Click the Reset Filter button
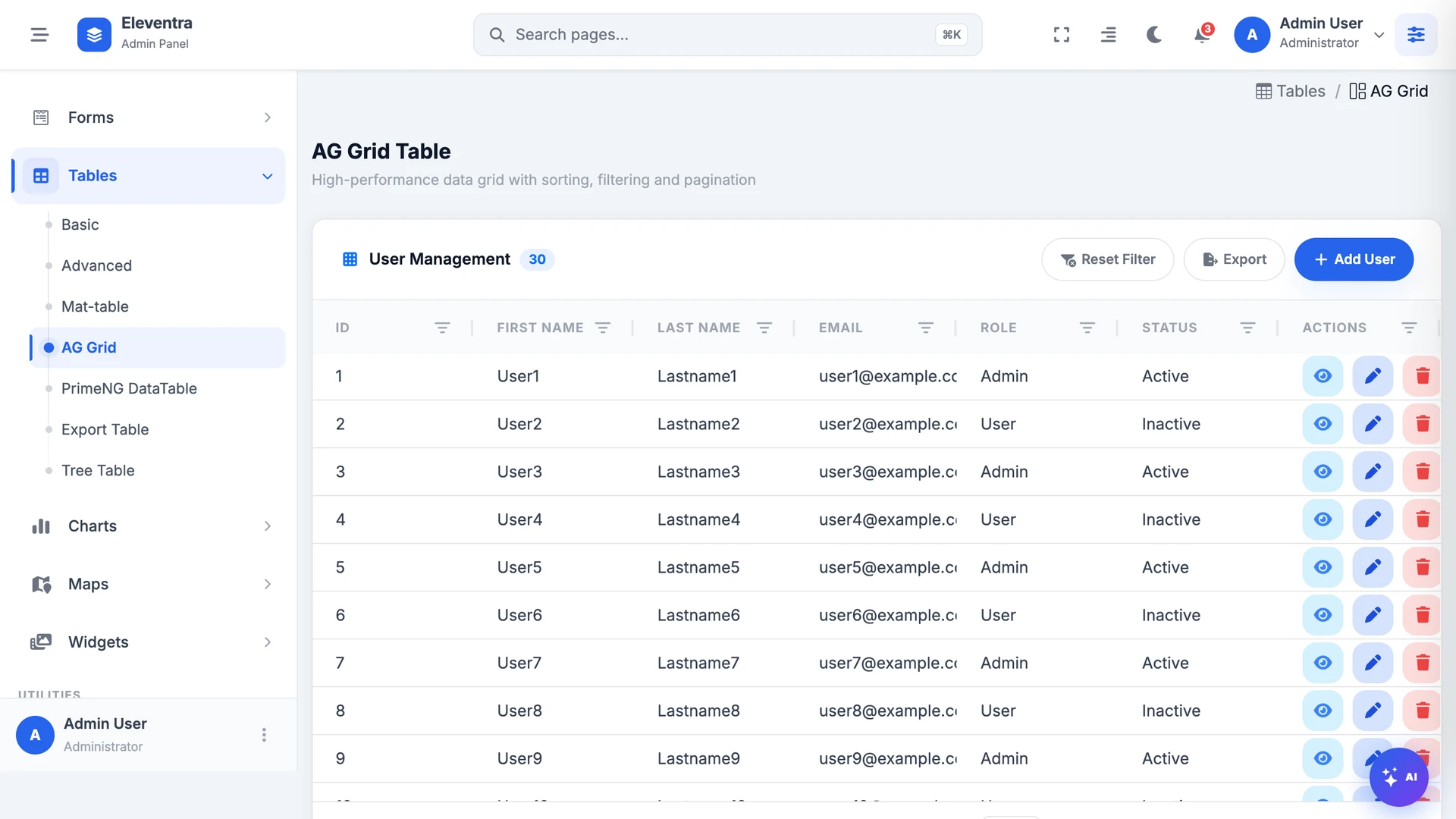The image size is (1456, 819). (1107, 259)
